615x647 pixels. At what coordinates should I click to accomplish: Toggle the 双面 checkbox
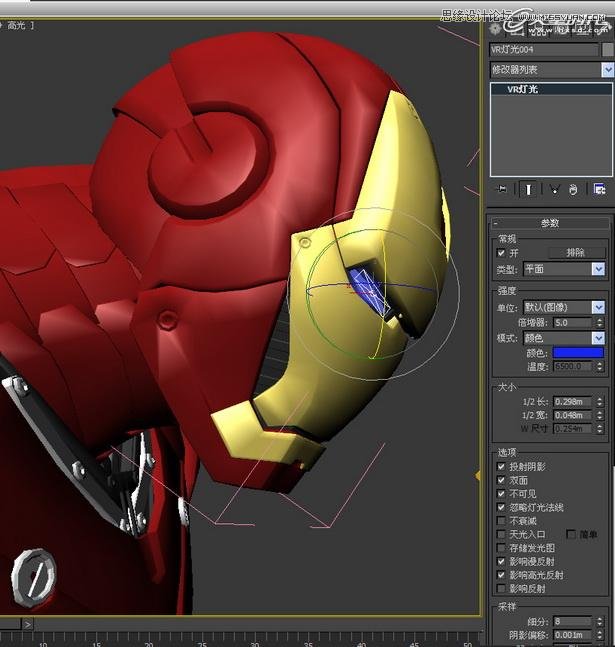[501, 480]
